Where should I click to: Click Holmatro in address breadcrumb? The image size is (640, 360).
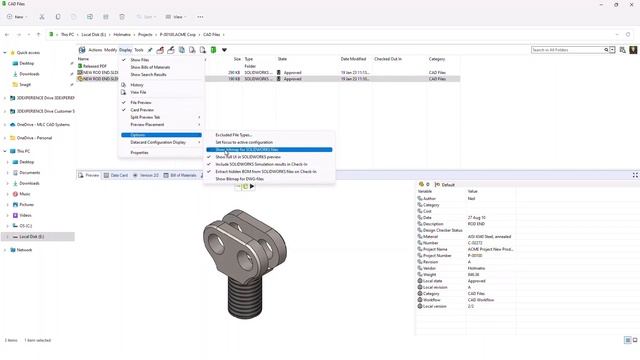[122, 35]
